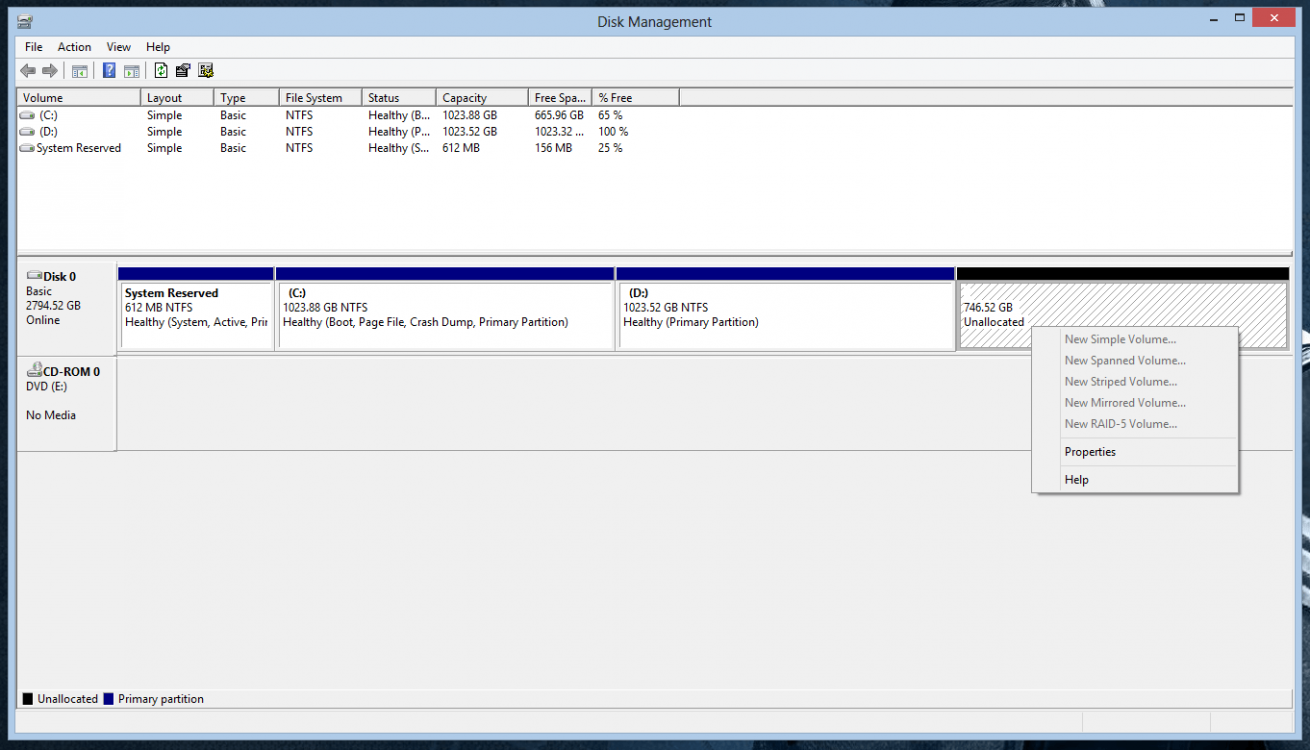Image resolution: width=1310 pixels, height=750 pixels.
Task: Click the Refresh toolbar icon
Action: click(160, 71)
